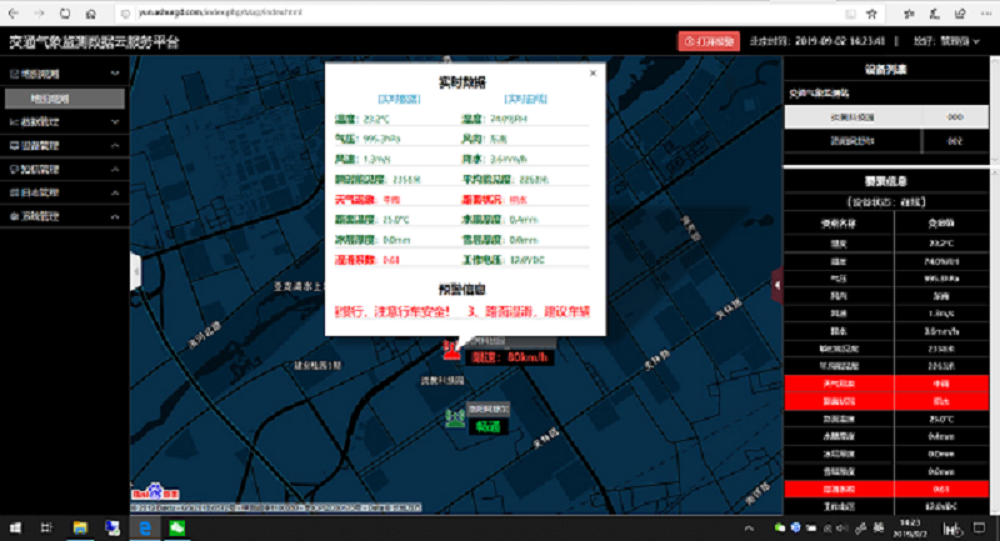
Task: Close the real-time data popup
Action: click(x=592, y=73)
